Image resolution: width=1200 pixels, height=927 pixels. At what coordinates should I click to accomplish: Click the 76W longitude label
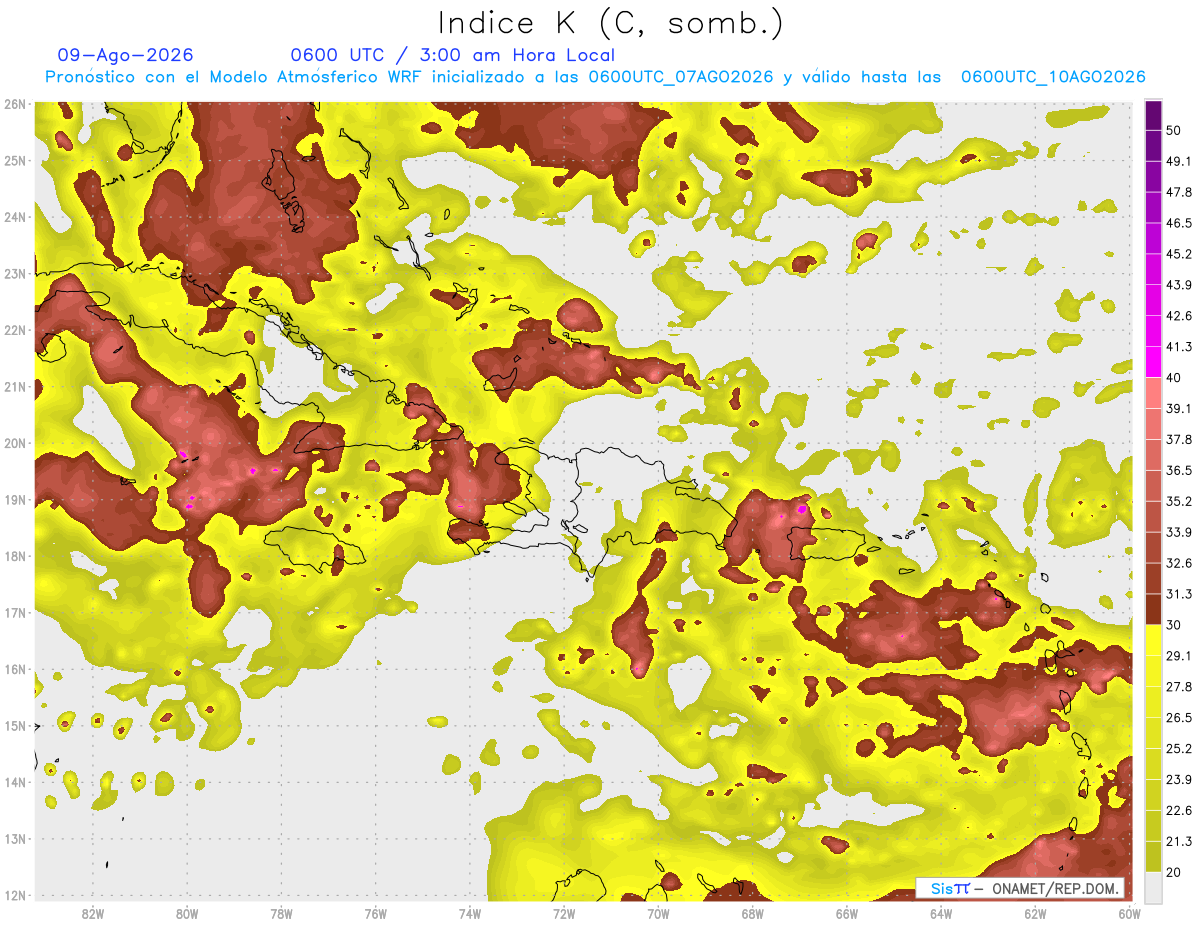(376, 914)
